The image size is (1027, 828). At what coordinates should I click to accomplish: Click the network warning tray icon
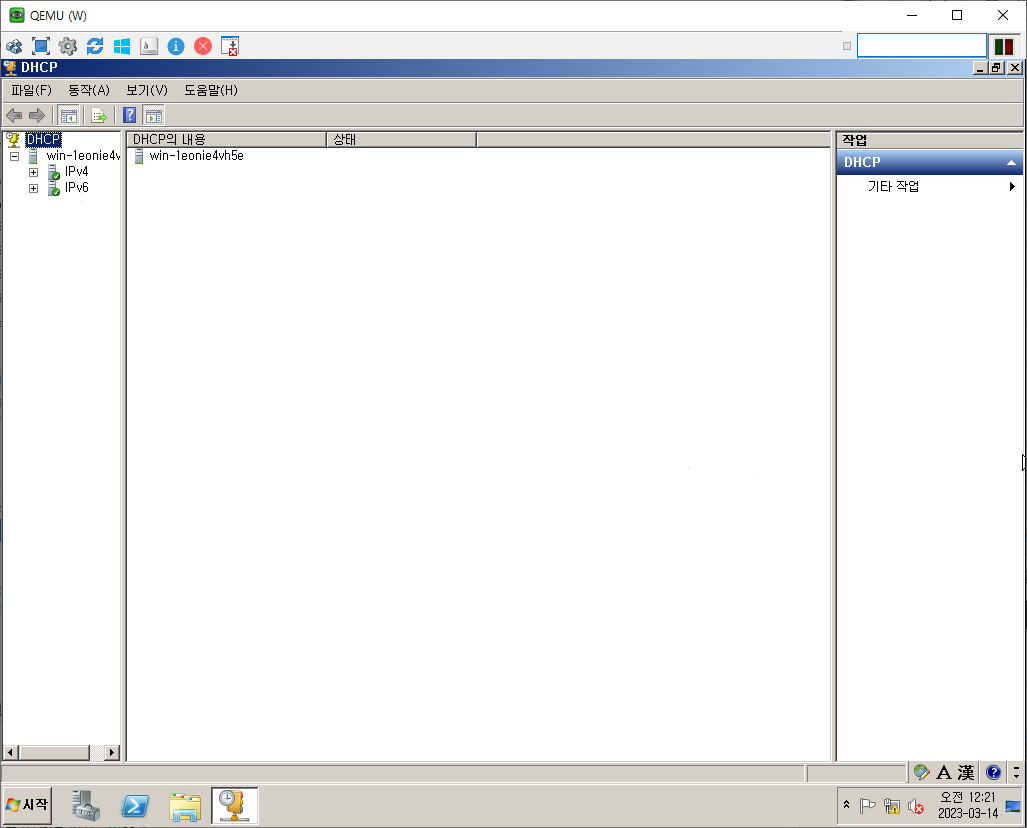pos(891,806)
